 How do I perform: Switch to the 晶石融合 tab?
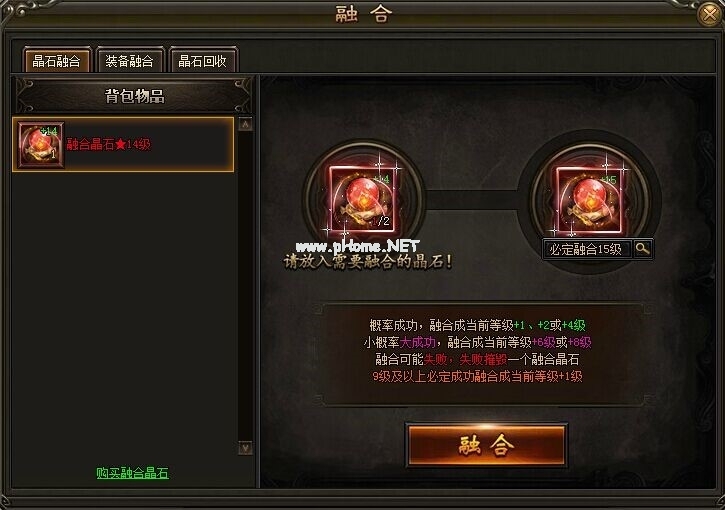[56, 61]
